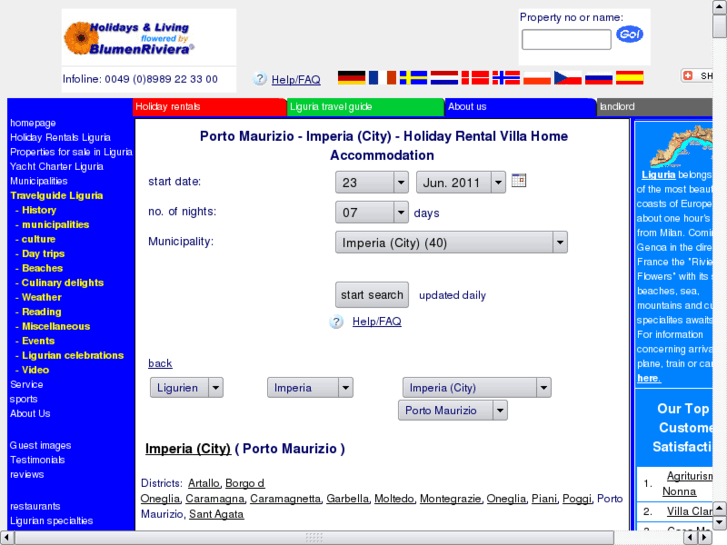Open Municipalities sidebar link

coord(39,181)
